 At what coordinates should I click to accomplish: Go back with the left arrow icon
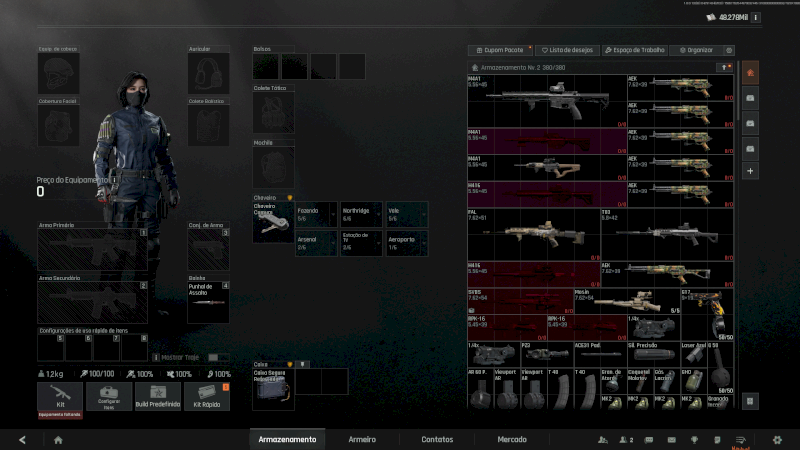click(x=22, y=440)
